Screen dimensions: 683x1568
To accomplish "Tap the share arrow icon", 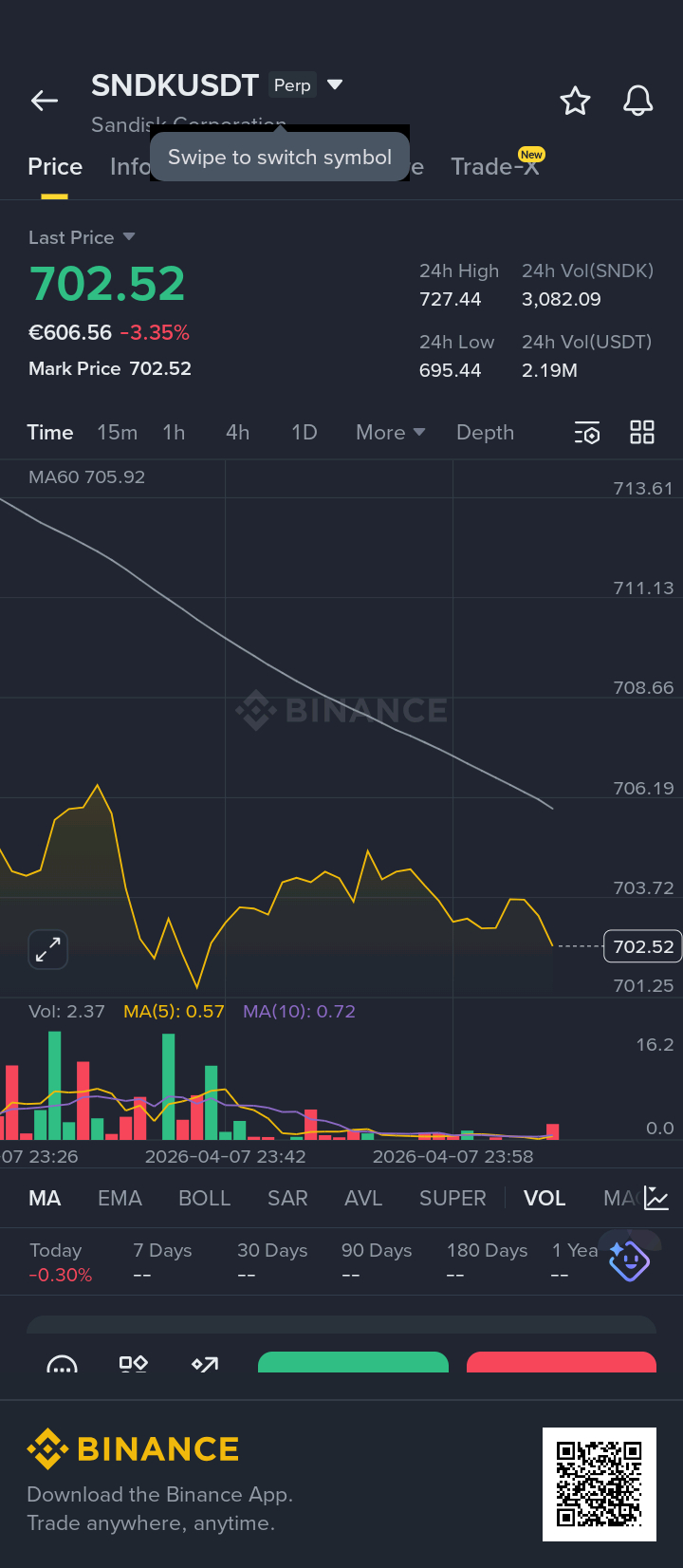I will (205, 1364).
